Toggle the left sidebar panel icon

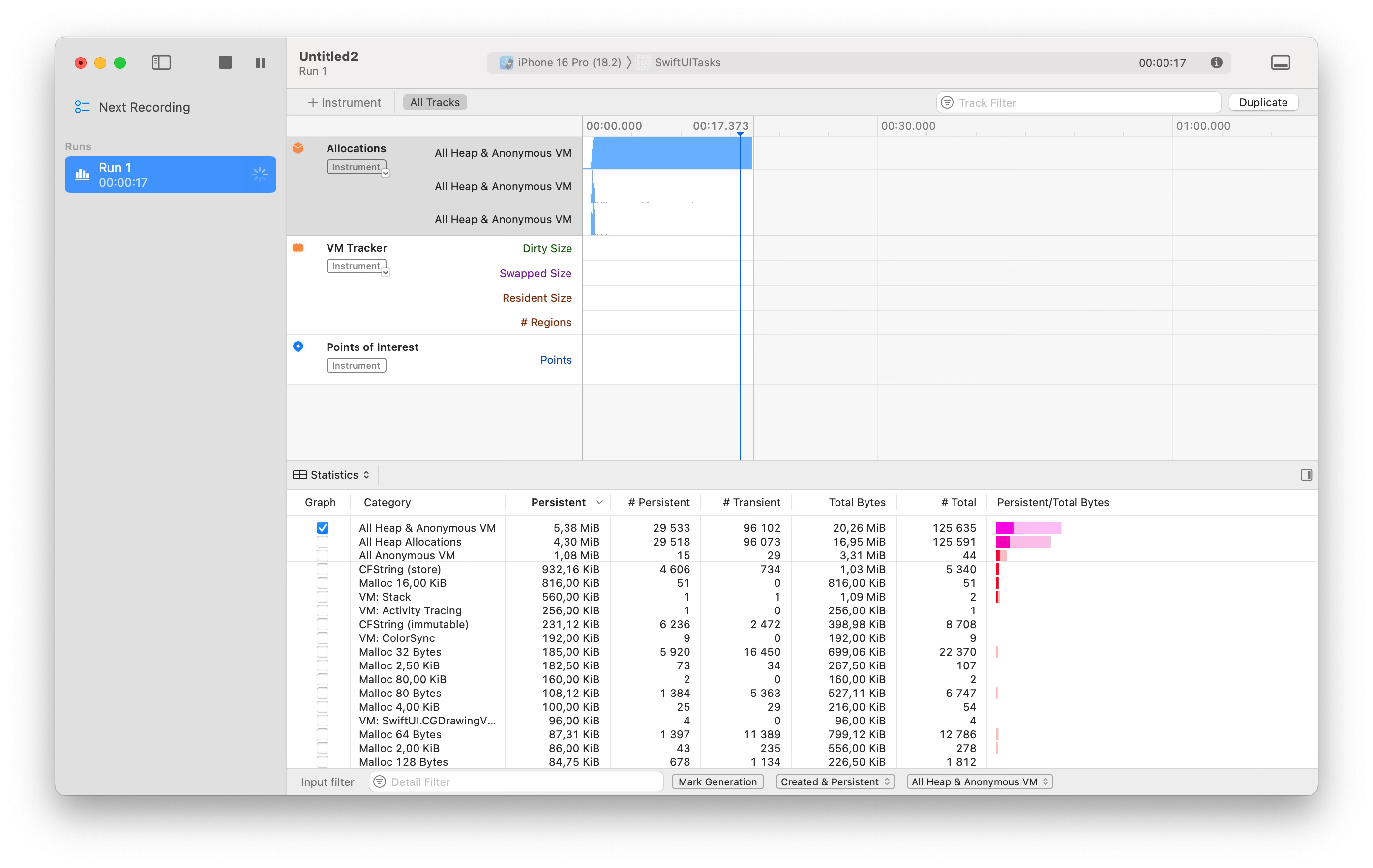161,63
